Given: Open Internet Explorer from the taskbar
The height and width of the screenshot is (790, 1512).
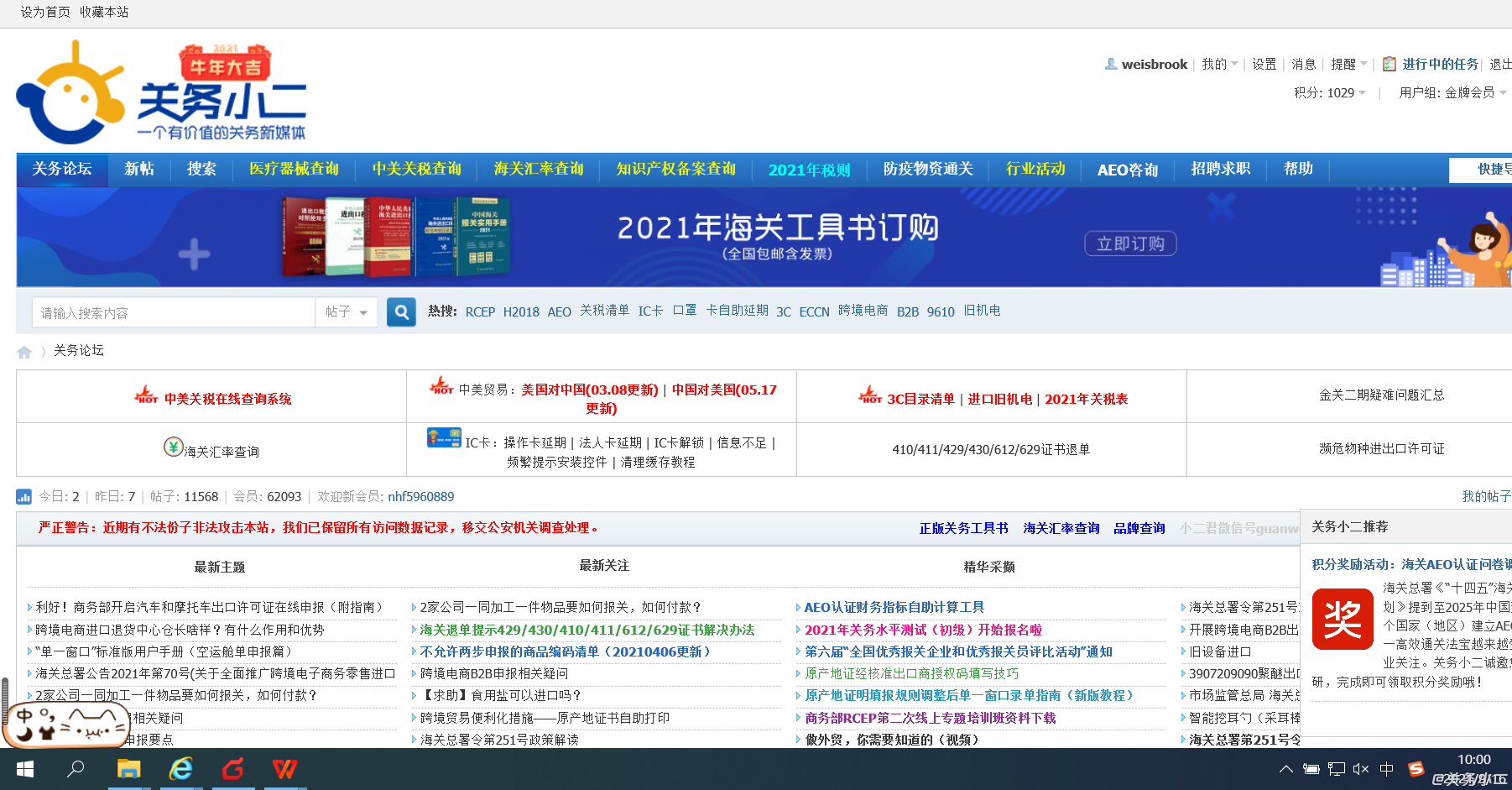Looking at the screenshot, I should pos(180,769).
